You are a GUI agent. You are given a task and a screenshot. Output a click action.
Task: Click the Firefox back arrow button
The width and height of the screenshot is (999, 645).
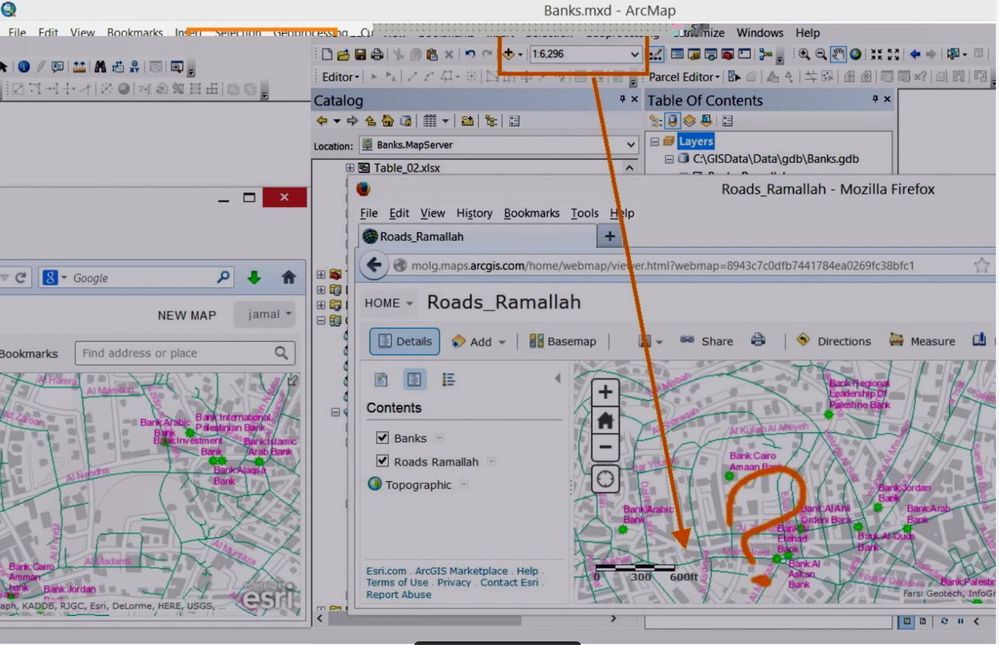tap(374, 265)
